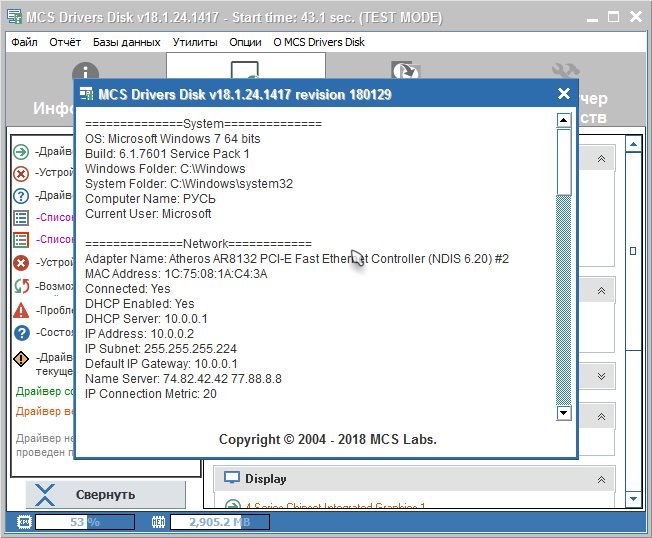Click the IP Address: 10.0.0.2 line

point(139,333)
